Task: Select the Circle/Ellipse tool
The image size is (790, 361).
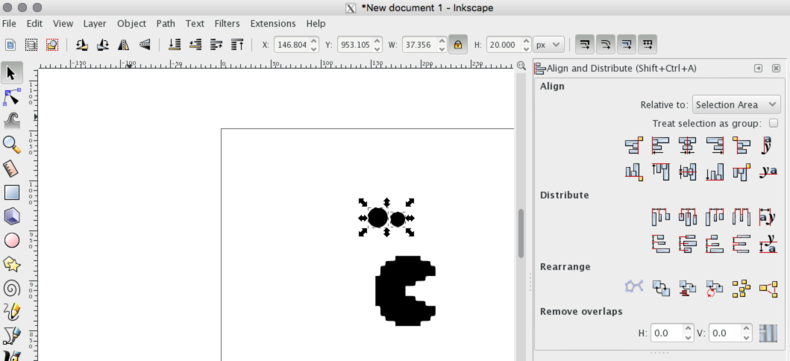Action: click(12, 241)
